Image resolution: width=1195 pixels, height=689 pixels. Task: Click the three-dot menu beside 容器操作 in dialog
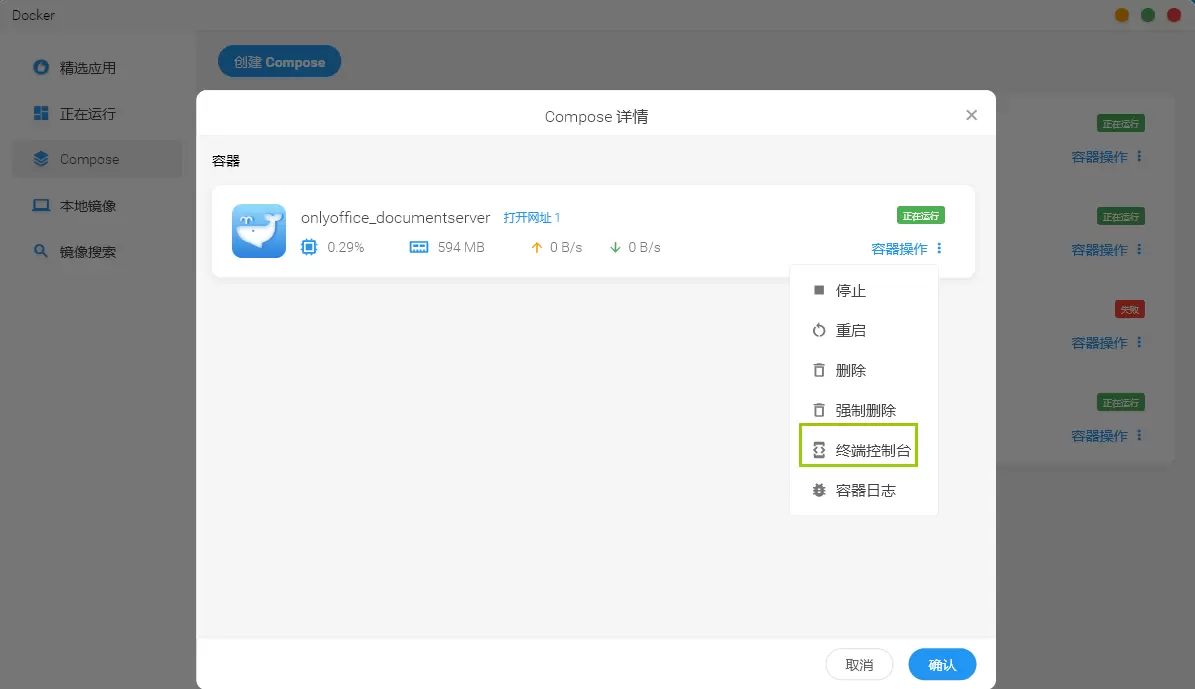(x=940, y=249)
